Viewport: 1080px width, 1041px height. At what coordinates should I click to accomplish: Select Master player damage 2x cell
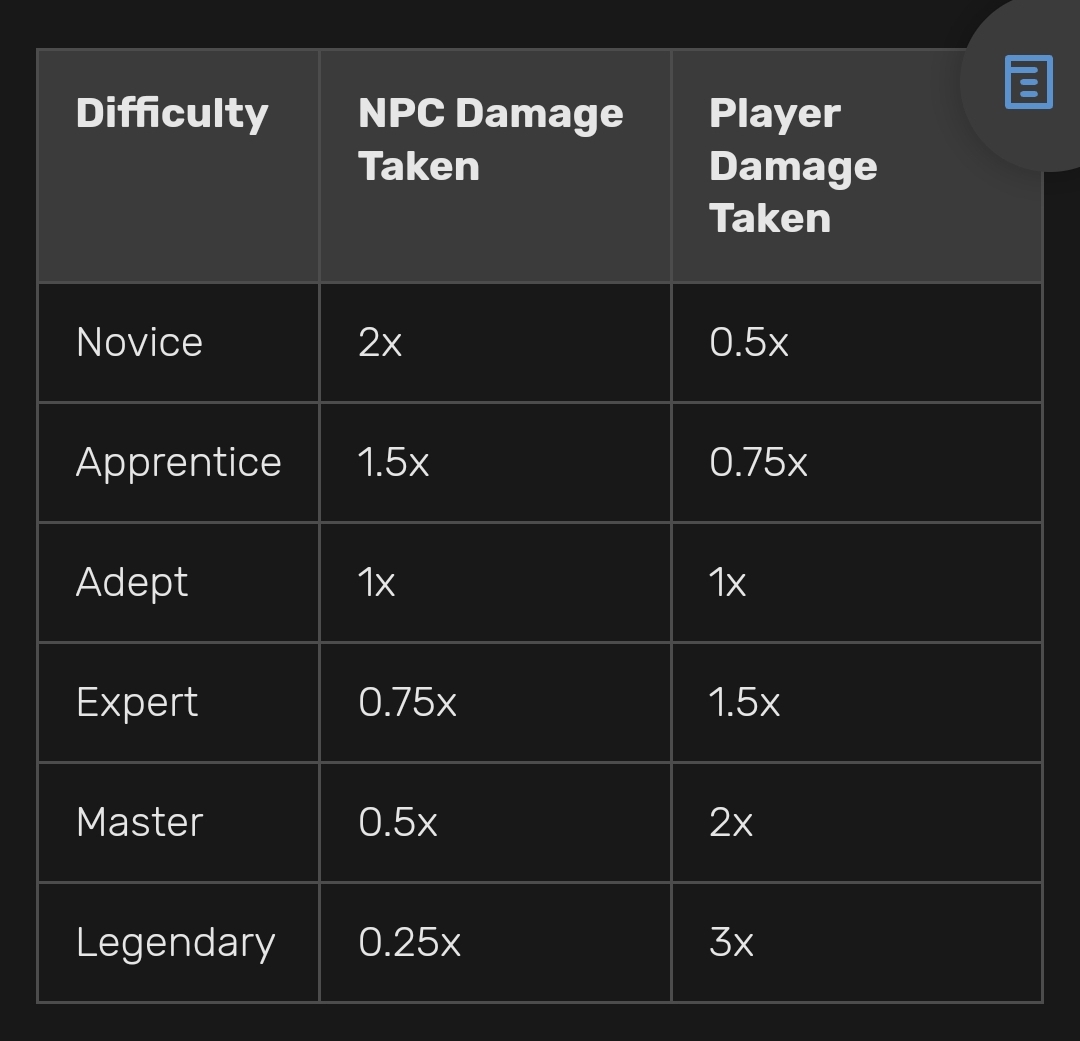pos(856,822)
